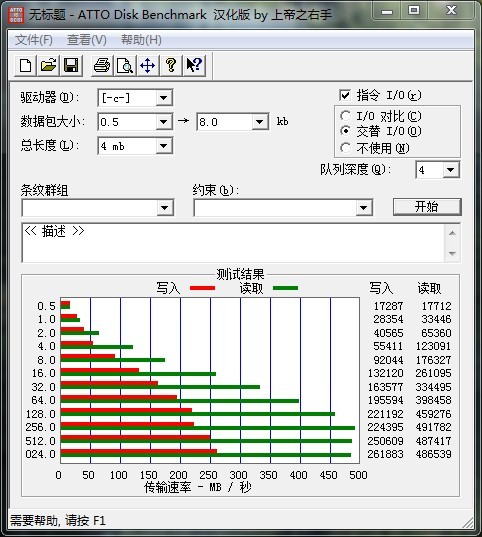Open the 队列深度 queue depth dropdown
Screen dimensions: 482x537
450,170
